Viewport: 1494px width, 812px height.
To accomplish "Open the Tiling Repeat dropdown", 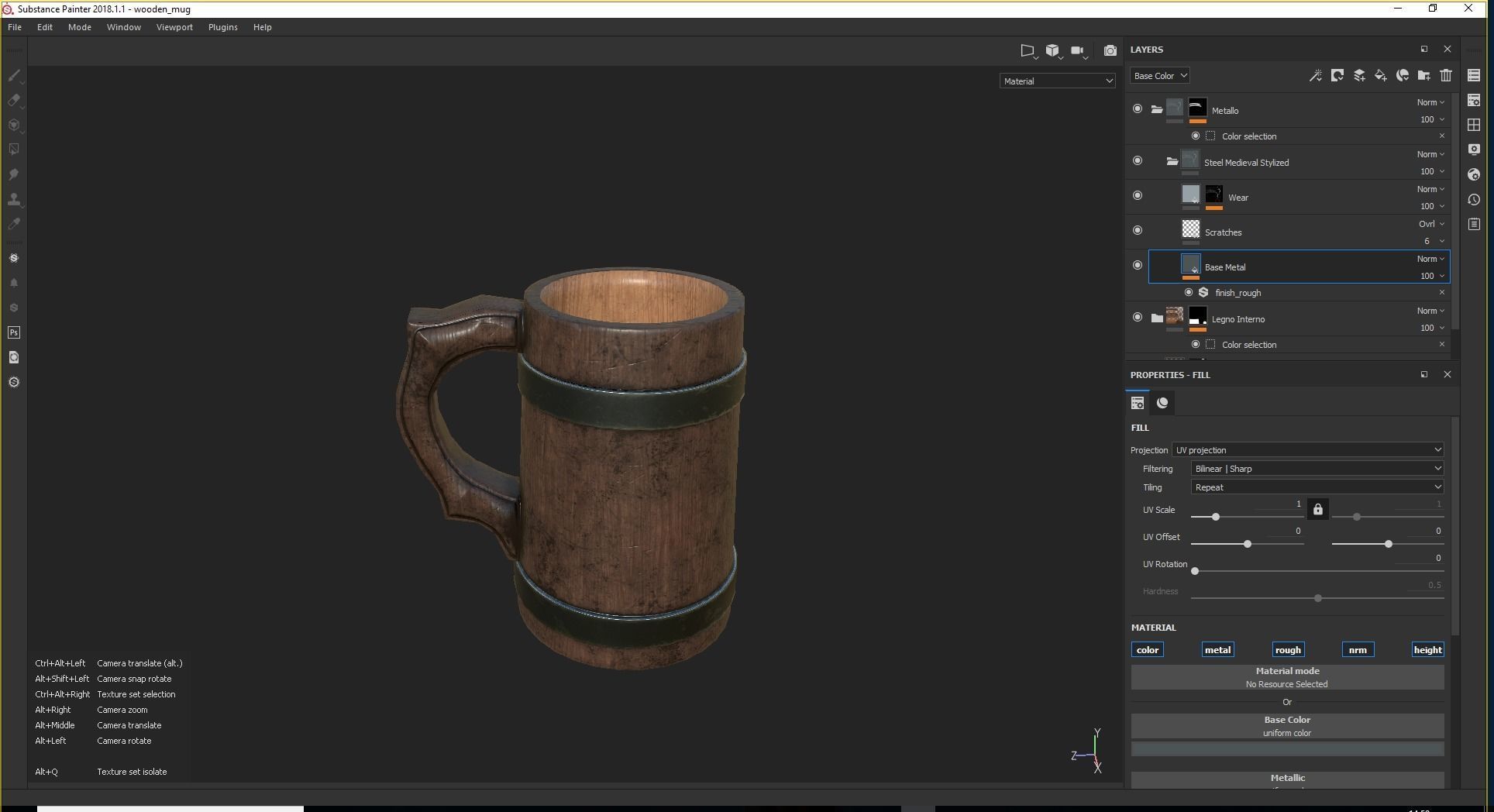I will click(x=1317, y=487).
